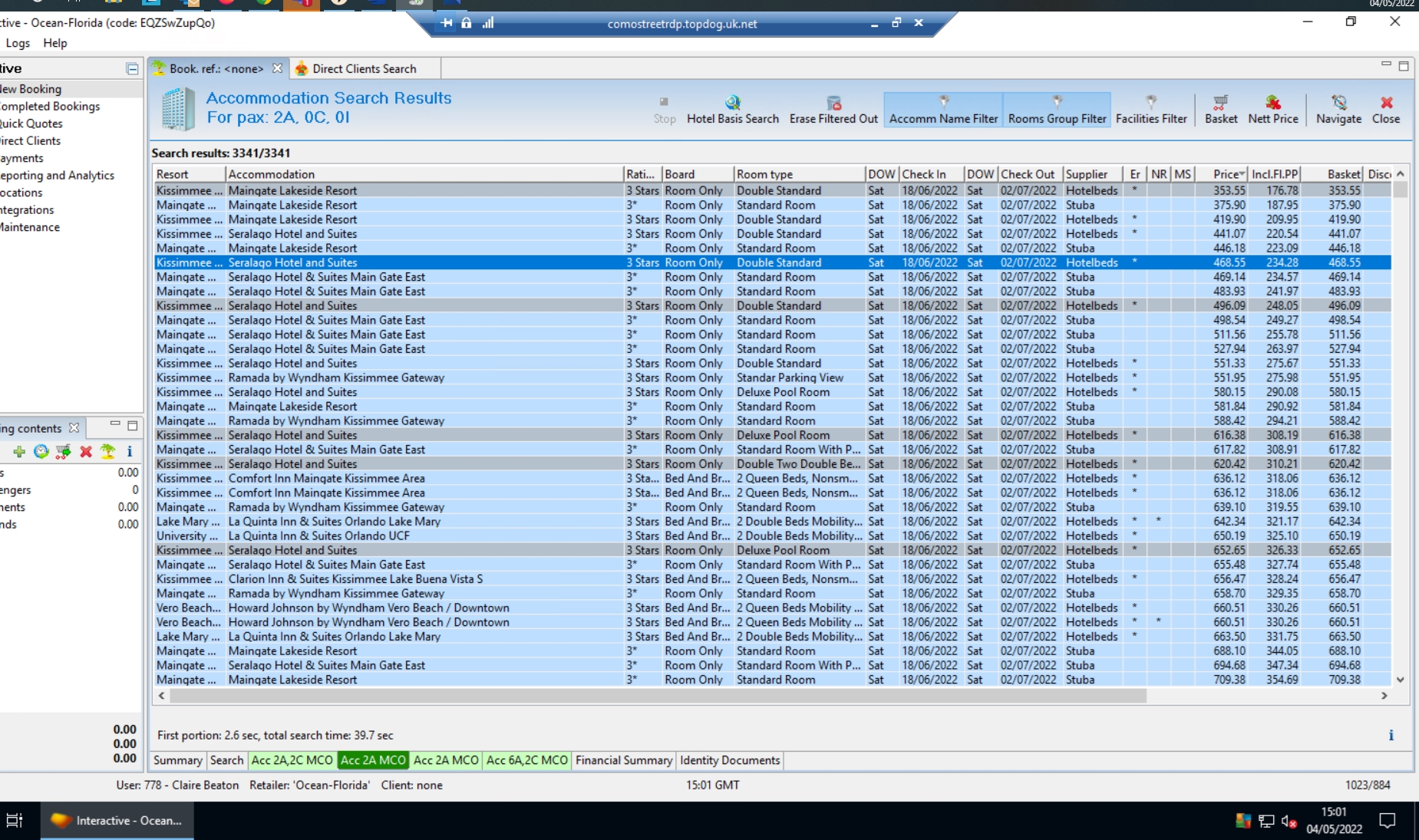Click the Interactive - Ocean taskbar button
Viewport: 1419px width, 840px height.
pos(116,821)
